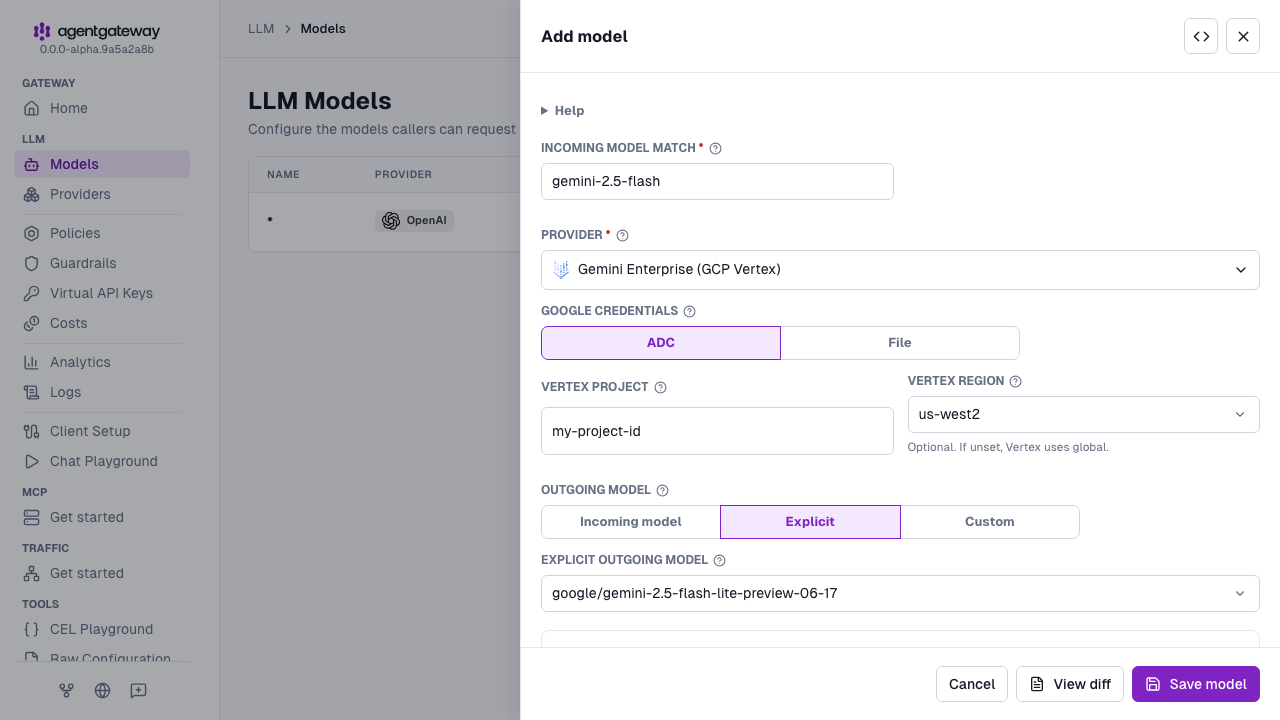
Task: Click the Outgoing Model help icon
Action: pyautogui.click(x=662, y=490)
